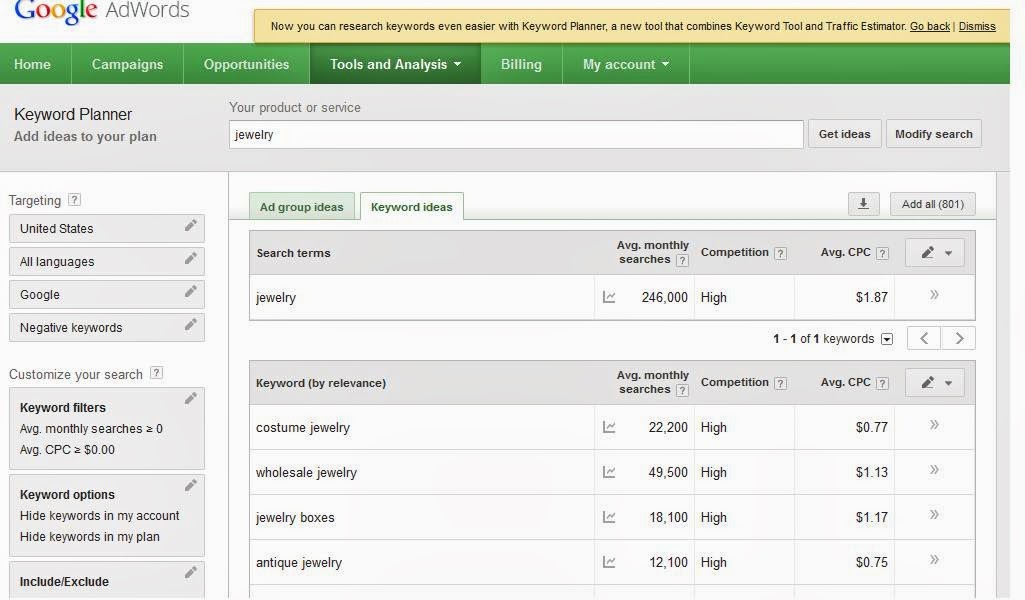Select the Keyword ideas tab
The width and height of the screenshot is (1025, 600).
click(x=412, y=207)
